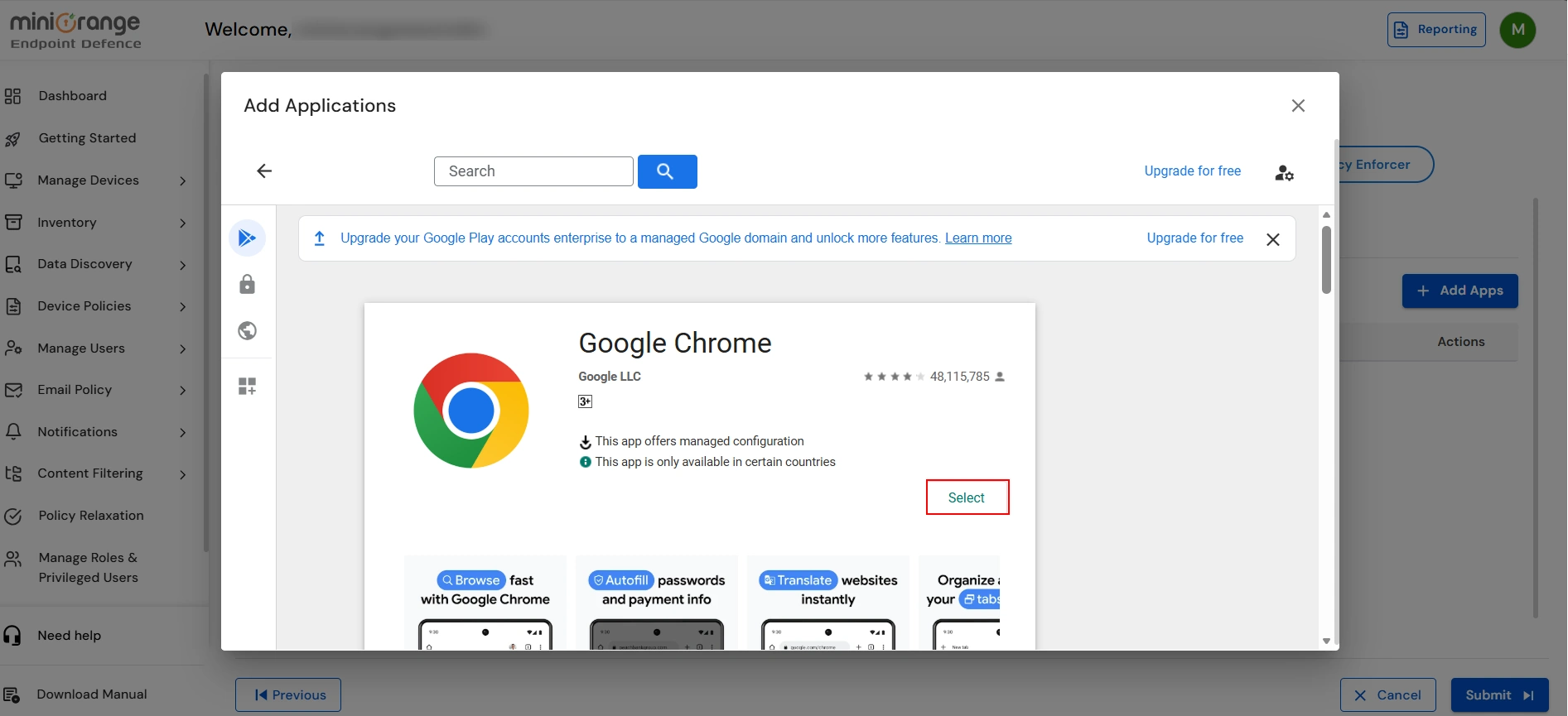Click the 48,115,785 ratings count

pyautogui.click(x=959, y=377)
